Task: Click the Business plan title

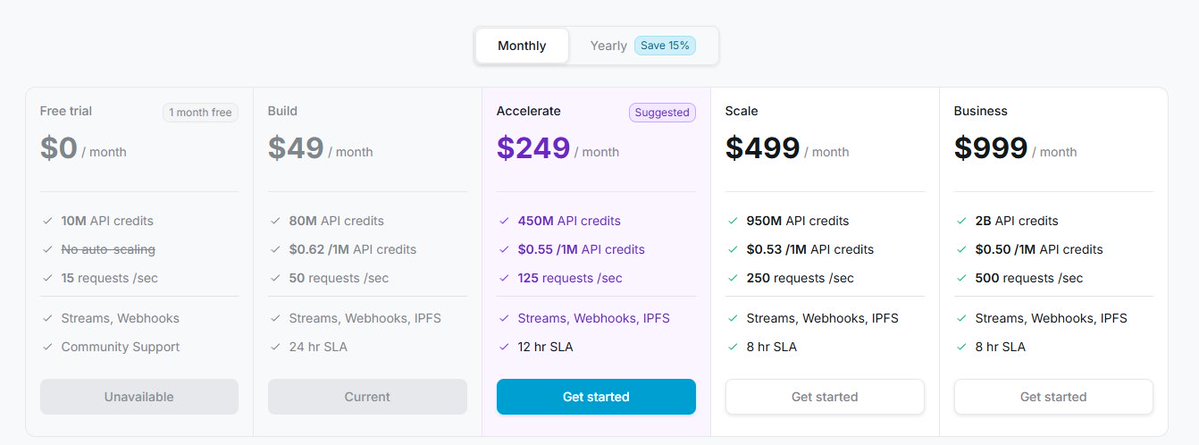Action: tap(980, 111)
